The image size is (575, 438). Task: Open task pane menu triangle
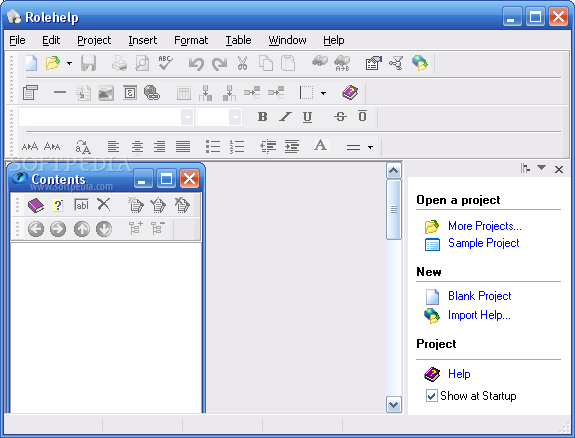(x=541, y=168)
